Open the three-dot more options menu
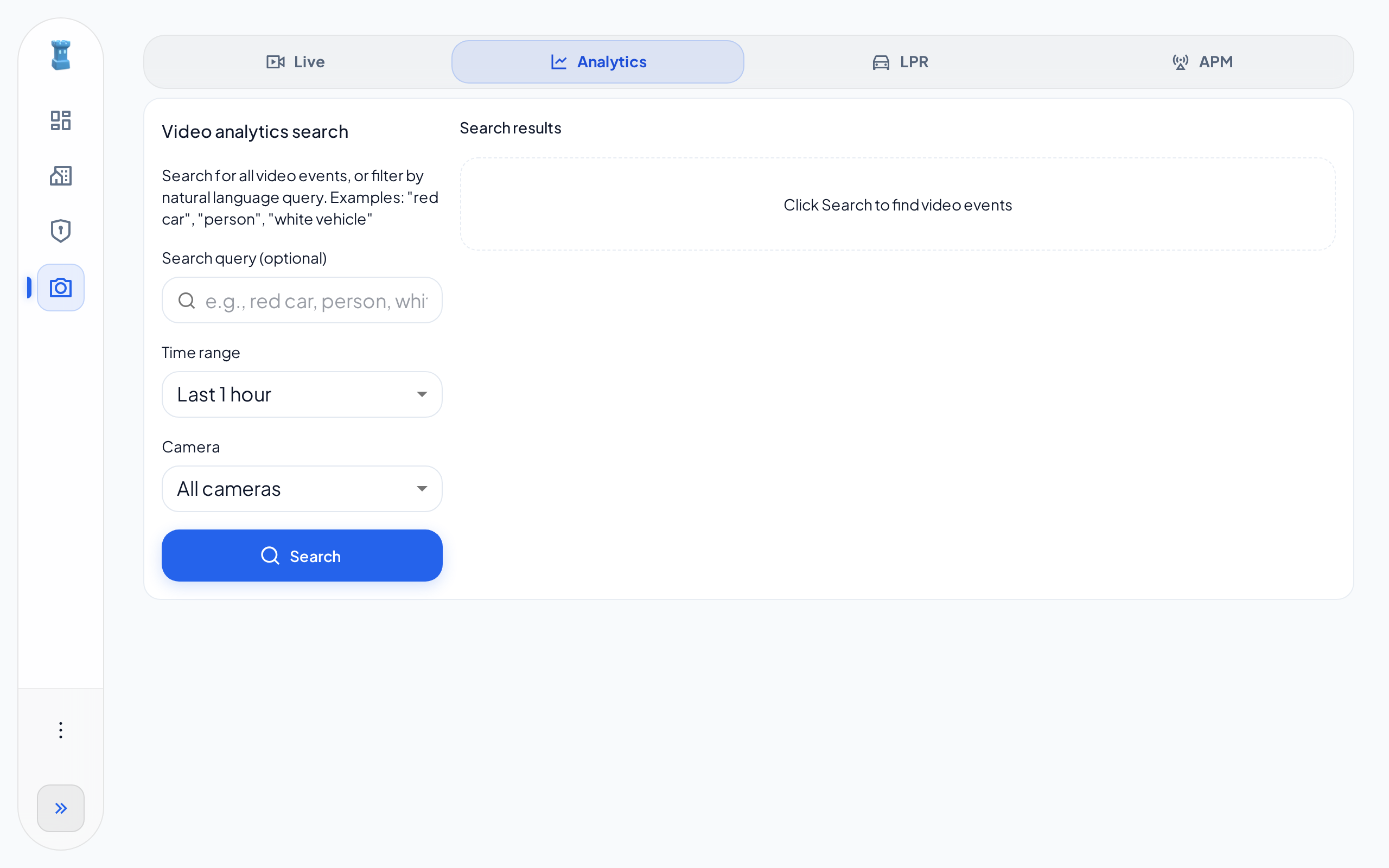Image resolution: width=1389 pixels, height=868 pixels. (x=60, y=730)
